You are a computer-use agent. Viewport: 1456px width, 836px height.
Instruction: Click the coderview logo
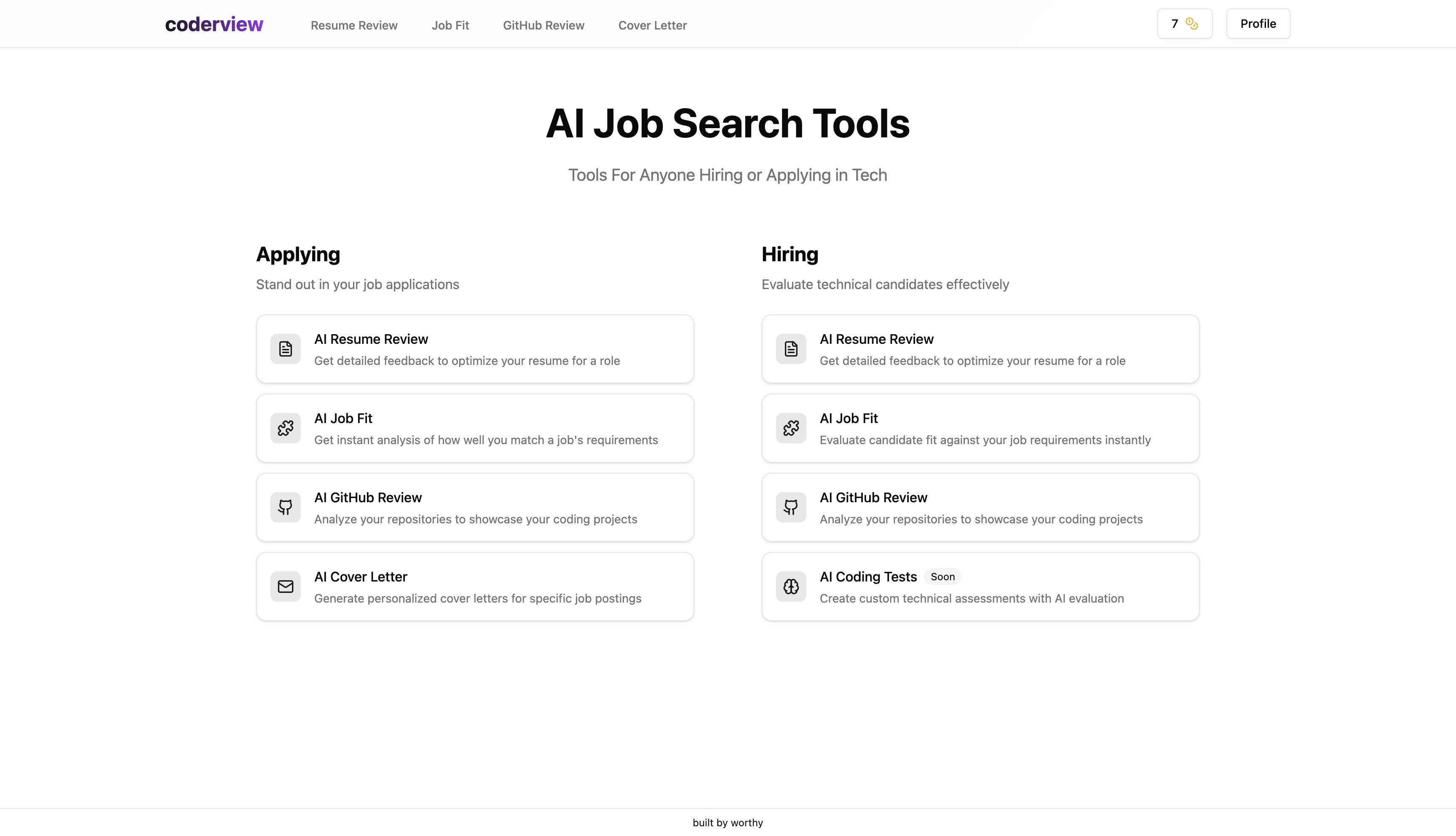tap(214, 24)
